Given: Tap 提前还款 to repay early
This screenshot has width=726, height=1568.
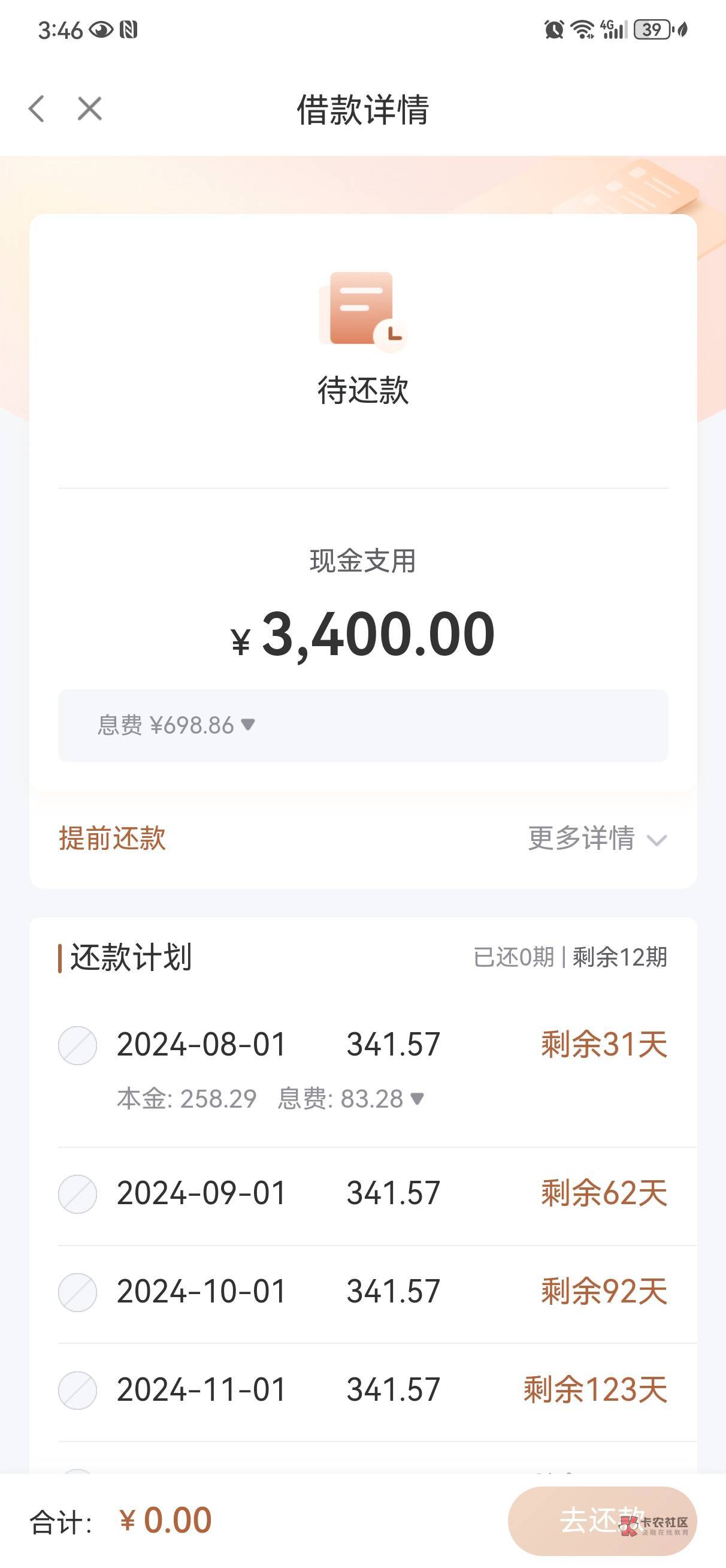Looking at the screenshot, I should [x=112, y=839].
